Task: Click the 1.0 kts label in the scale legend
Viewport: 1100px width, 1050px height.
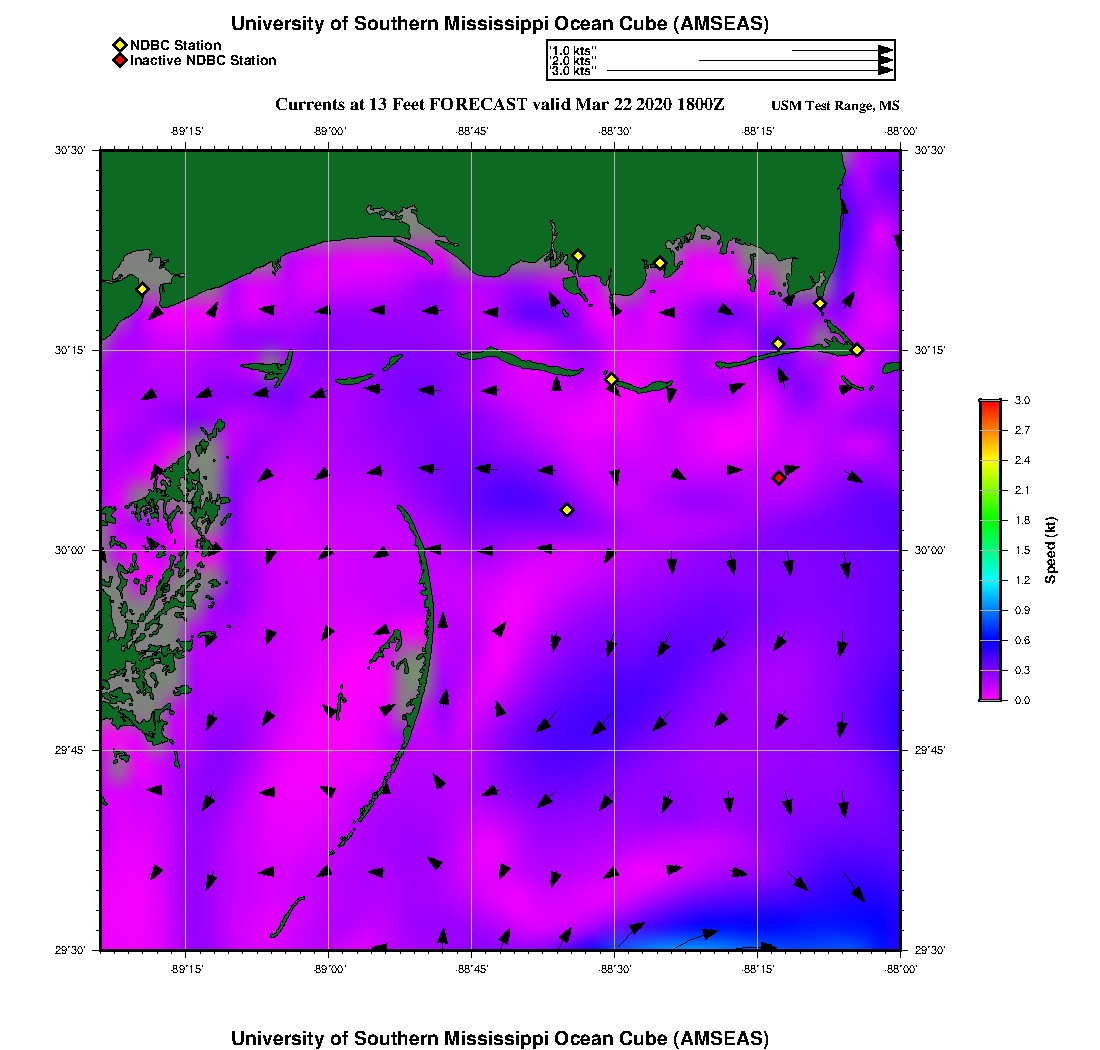Action: click(573, 50)
